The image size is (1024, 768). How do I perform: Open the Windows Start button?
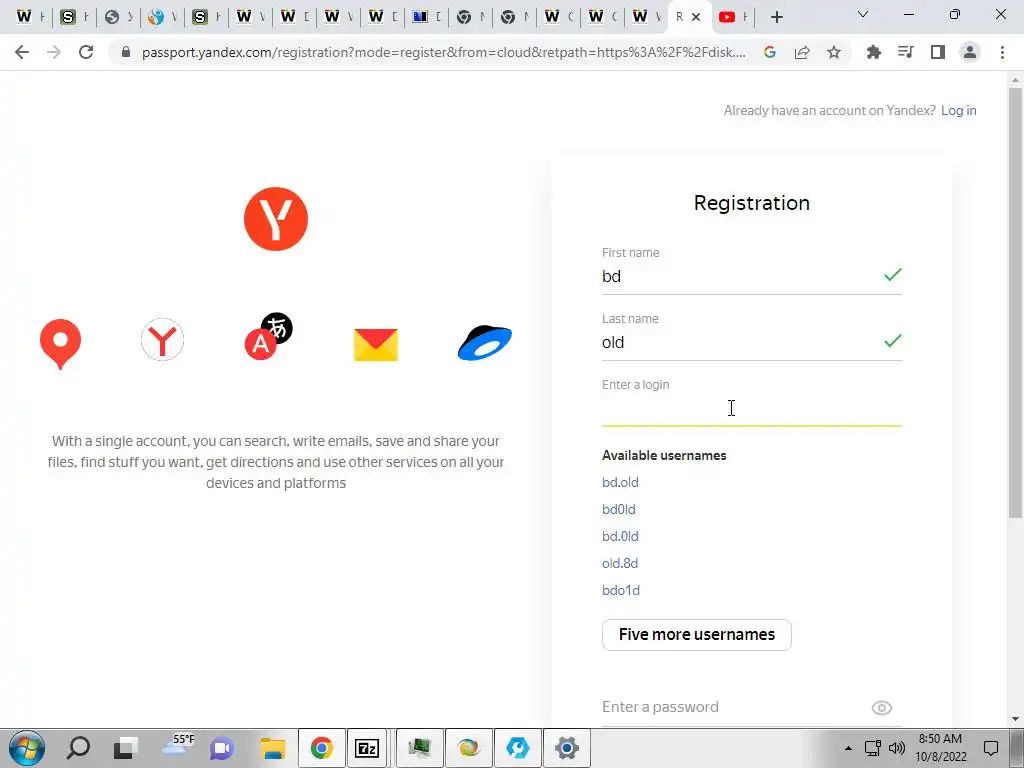coord(27,748)
